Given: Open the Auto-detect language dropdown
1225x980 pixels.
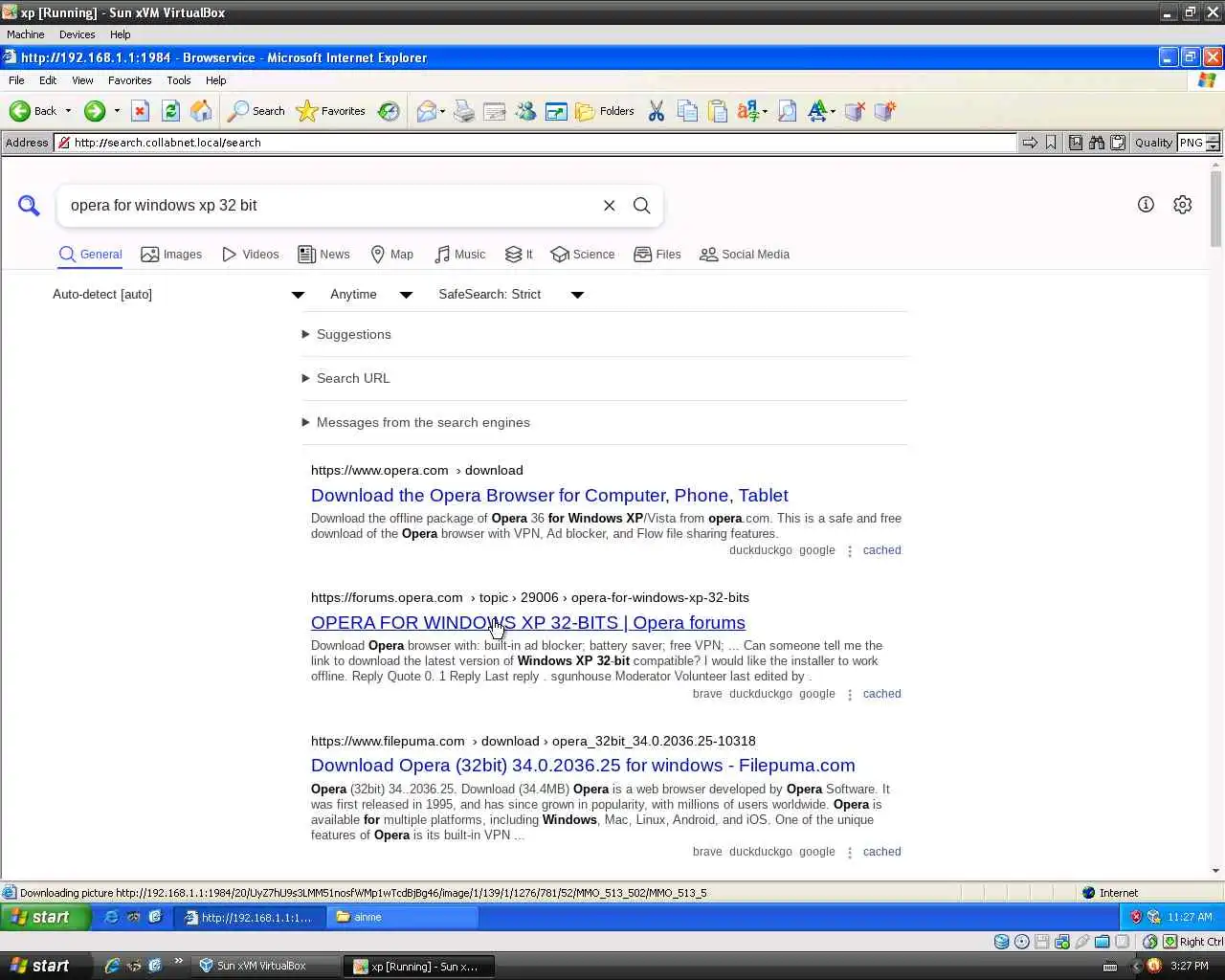Looking at the screenshot, I should pyautogui.click(x=178, y=295).
